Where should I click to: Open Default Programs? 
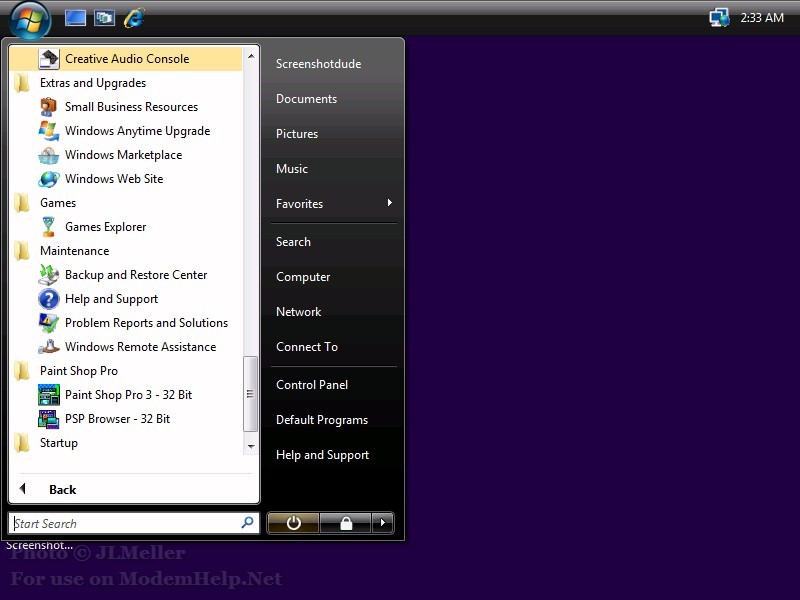pos(322,420)
